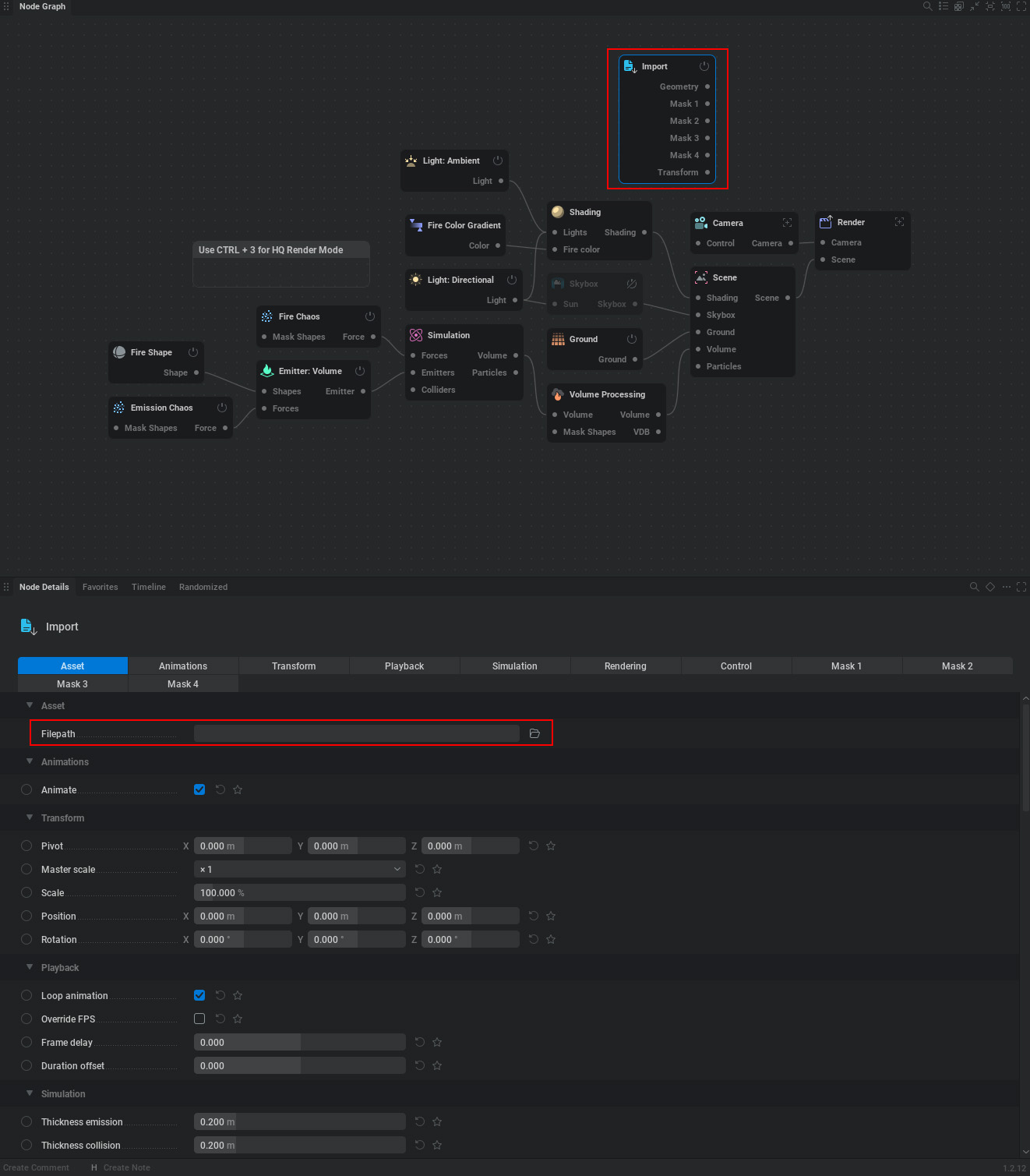Screen dimensions: 1030x1176
Task: Reset Frame delay value
Action: tap(420, 1042)
